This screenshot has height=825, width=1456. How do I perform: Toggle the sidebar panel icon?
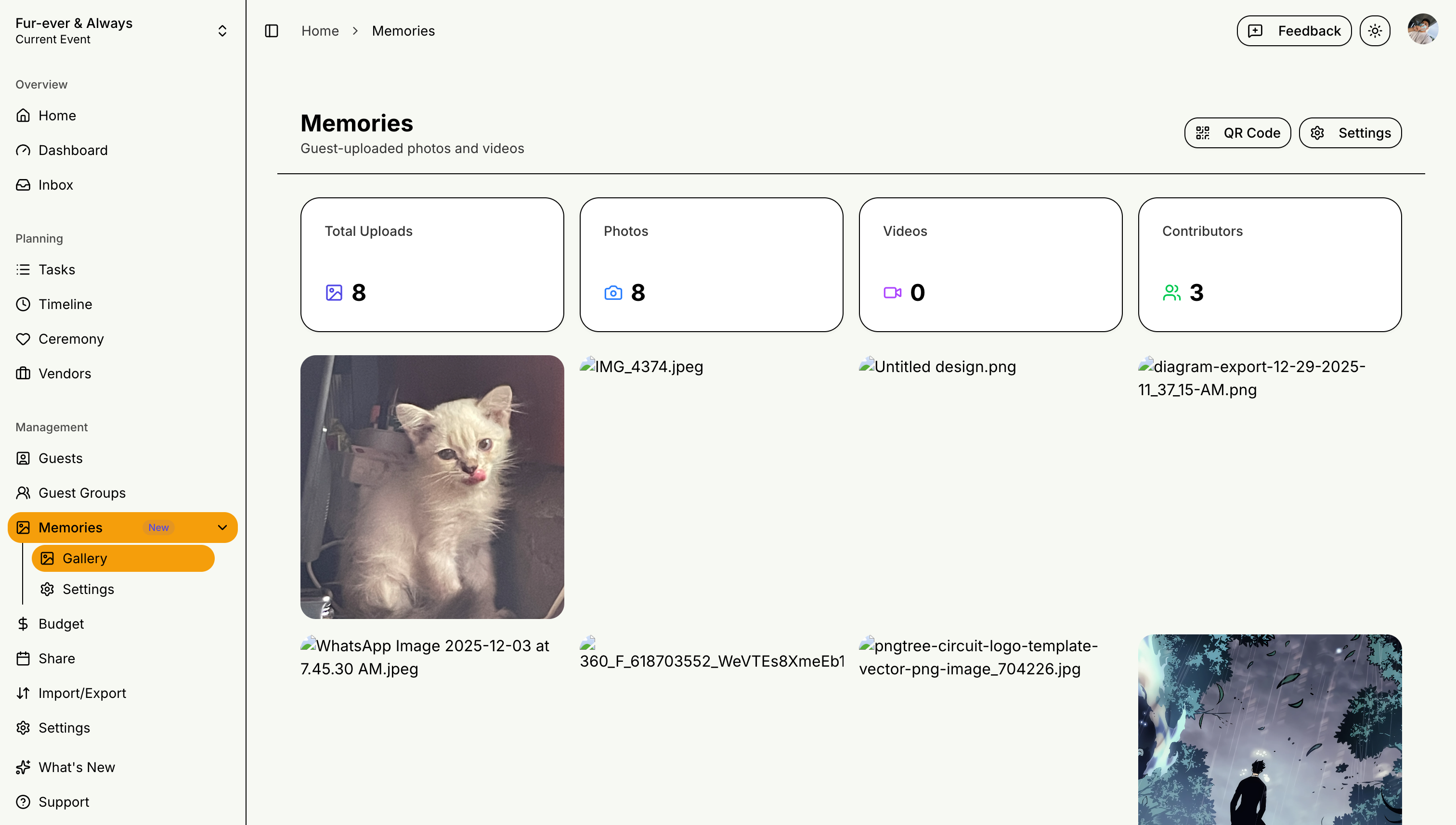pos(272,31)
